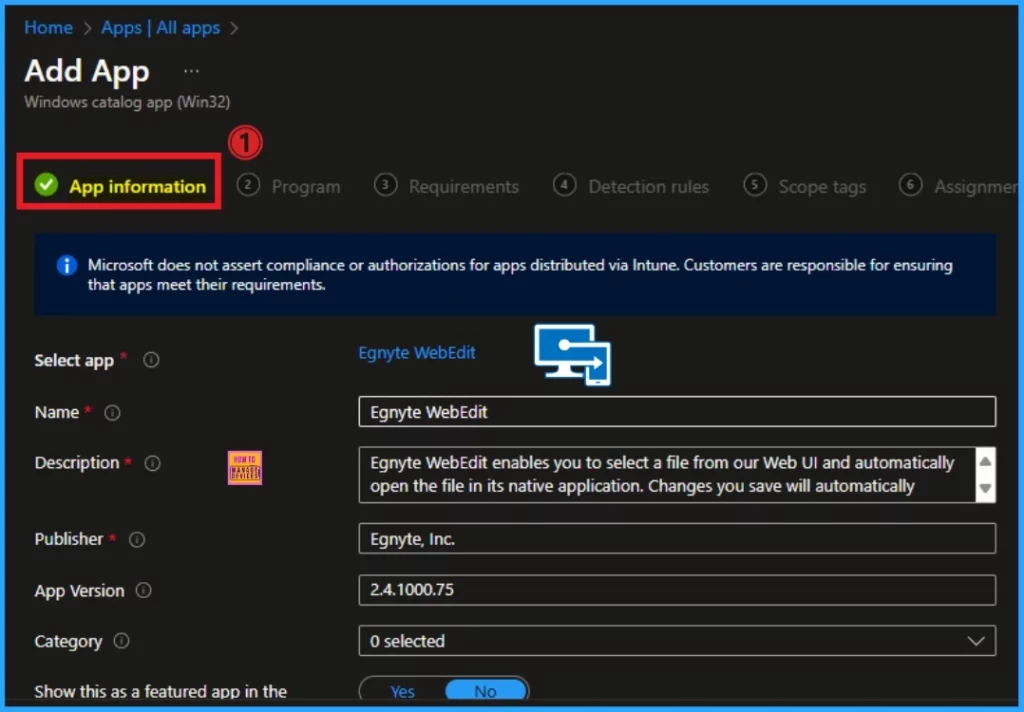Click the Description scroll down arrow
This screenshot has height=712, width=1024.
point(985,488)
